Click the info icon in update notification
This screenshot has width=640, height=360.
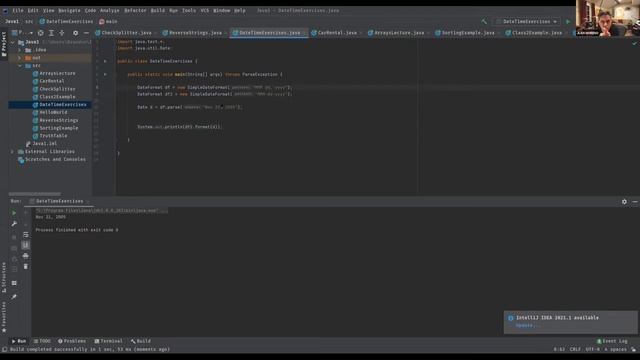click(510, 318)
